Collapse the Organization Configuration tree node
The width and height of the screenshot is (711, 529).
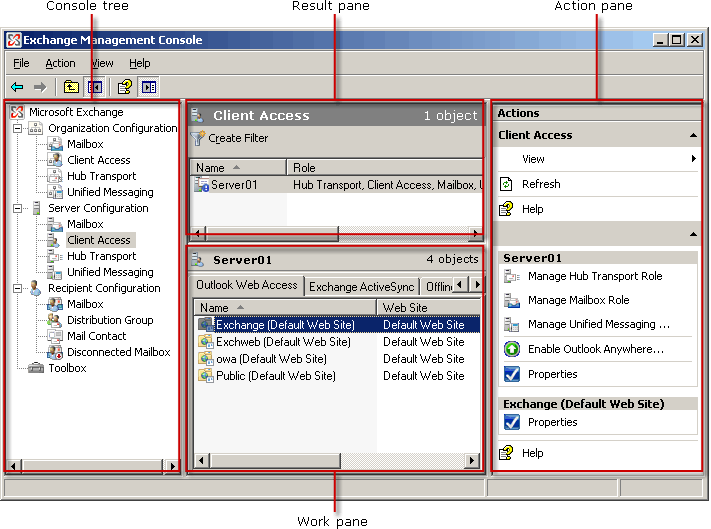(x=17, y=128)
